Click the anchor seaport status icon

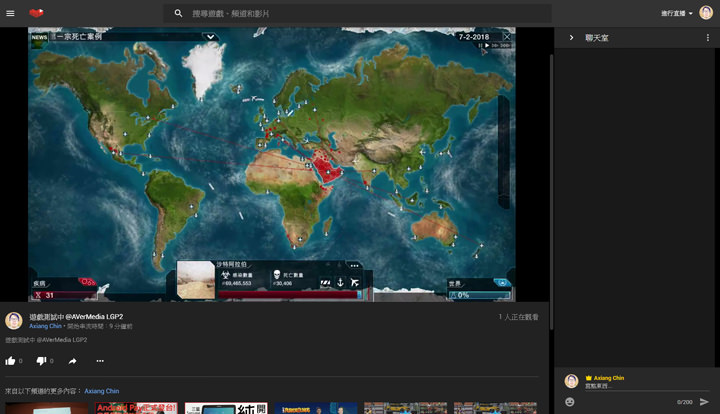(340, 282)
